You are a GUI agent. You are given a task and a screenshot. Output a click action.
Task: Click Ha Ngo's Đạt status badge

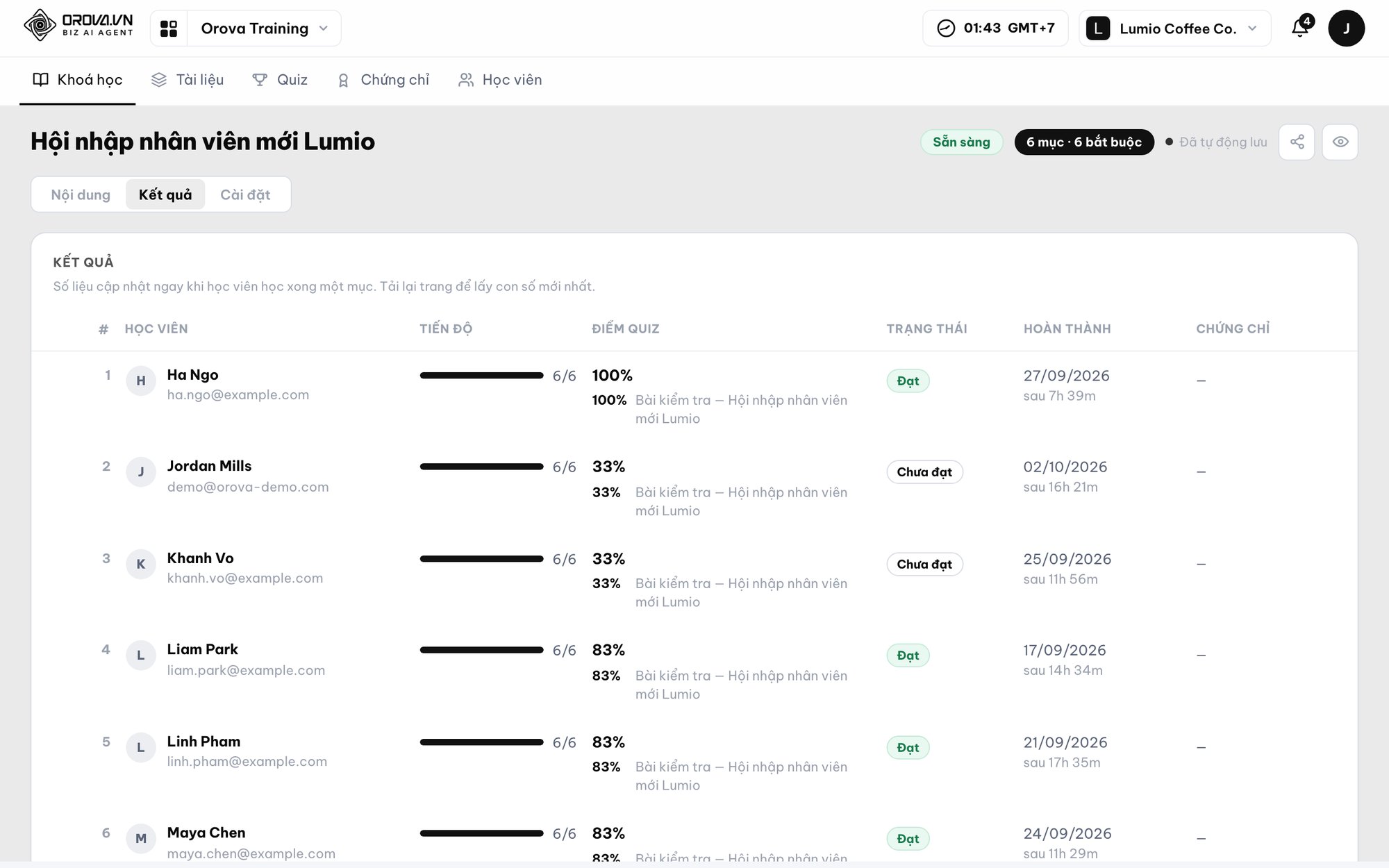908,381
